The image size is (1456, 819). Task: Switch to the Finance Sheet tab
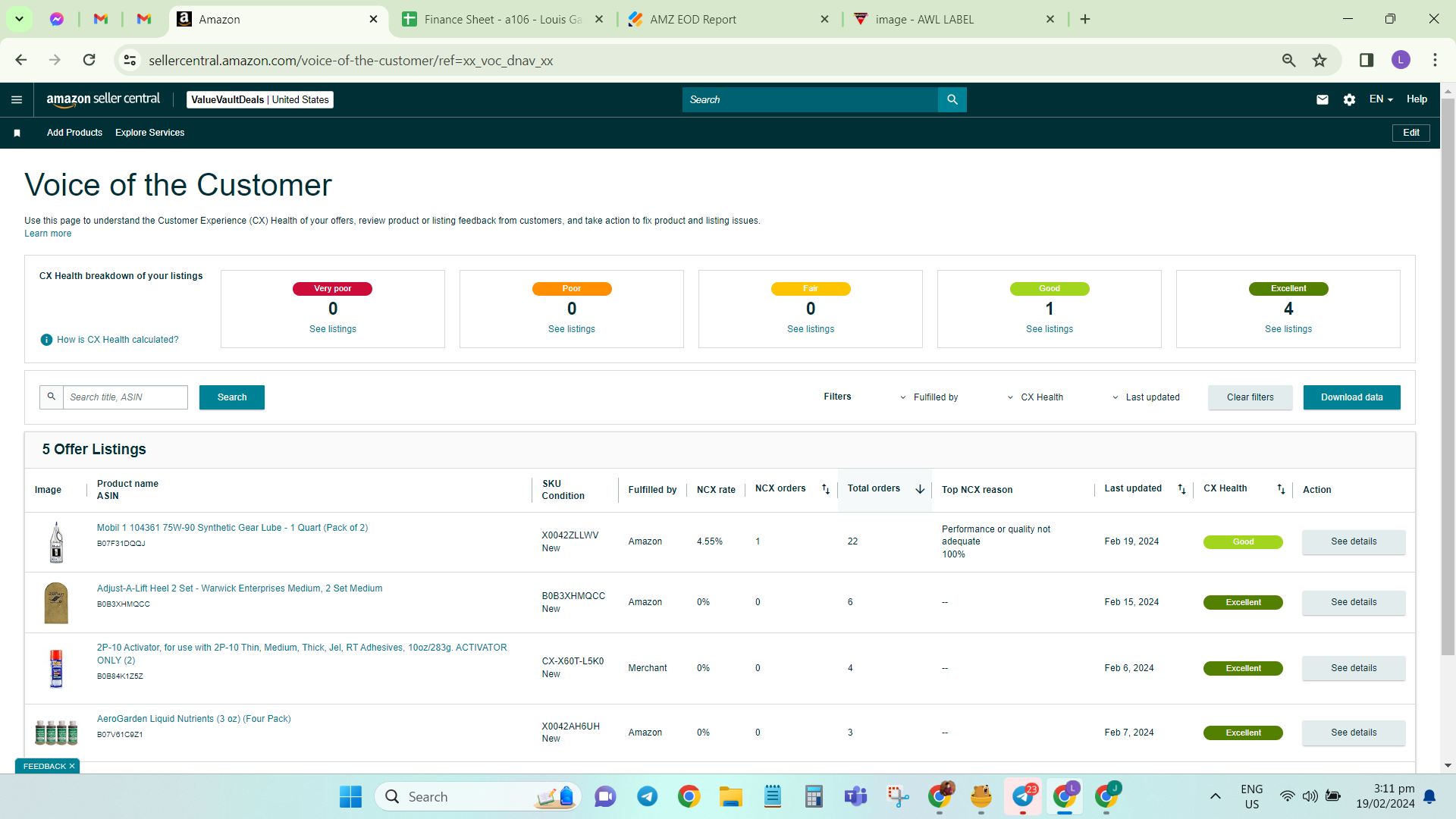coord(502,19)
